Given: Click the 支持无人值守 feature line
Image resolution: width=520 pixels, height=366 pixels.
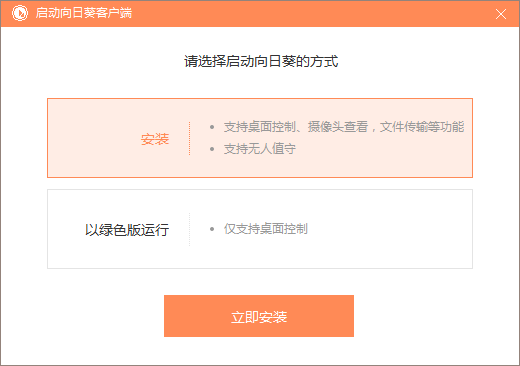Looking at the screenshot, I should pos(260,149).
